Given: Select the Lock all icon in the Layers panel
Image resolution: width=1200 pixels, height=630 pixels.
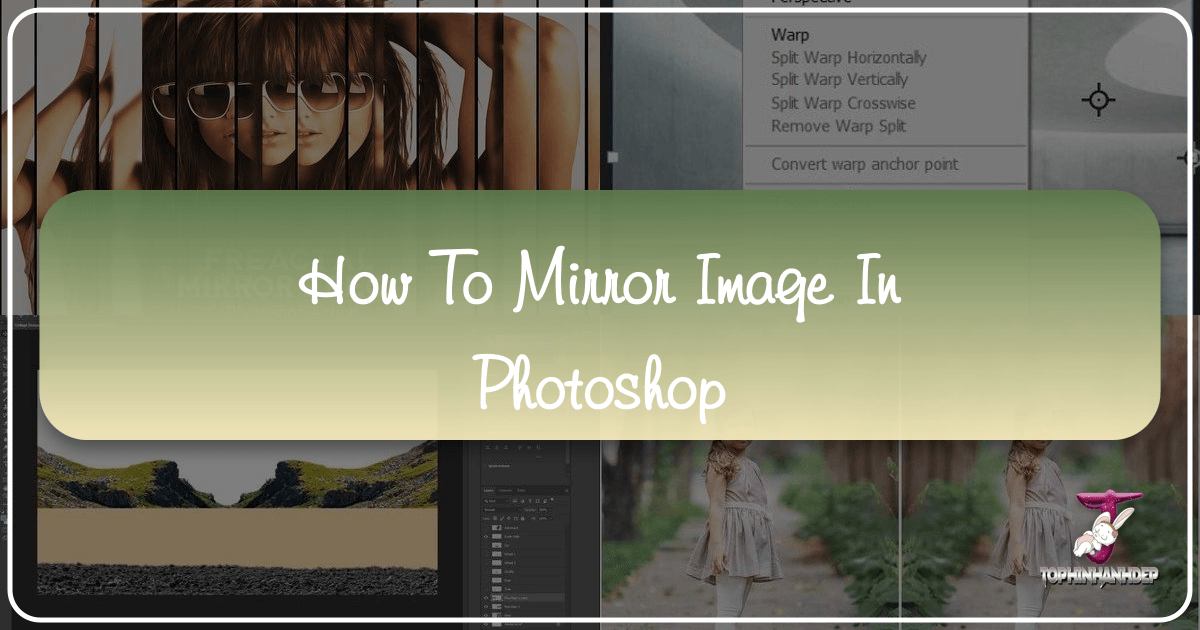Looking at the screenshot, I should point(522,518).
